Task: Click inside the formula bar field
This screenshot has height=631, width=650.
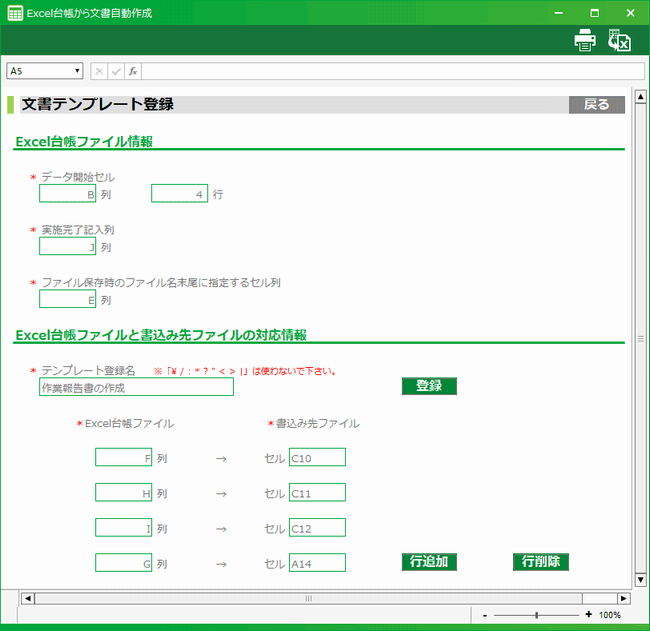Action: click(393, 71)
